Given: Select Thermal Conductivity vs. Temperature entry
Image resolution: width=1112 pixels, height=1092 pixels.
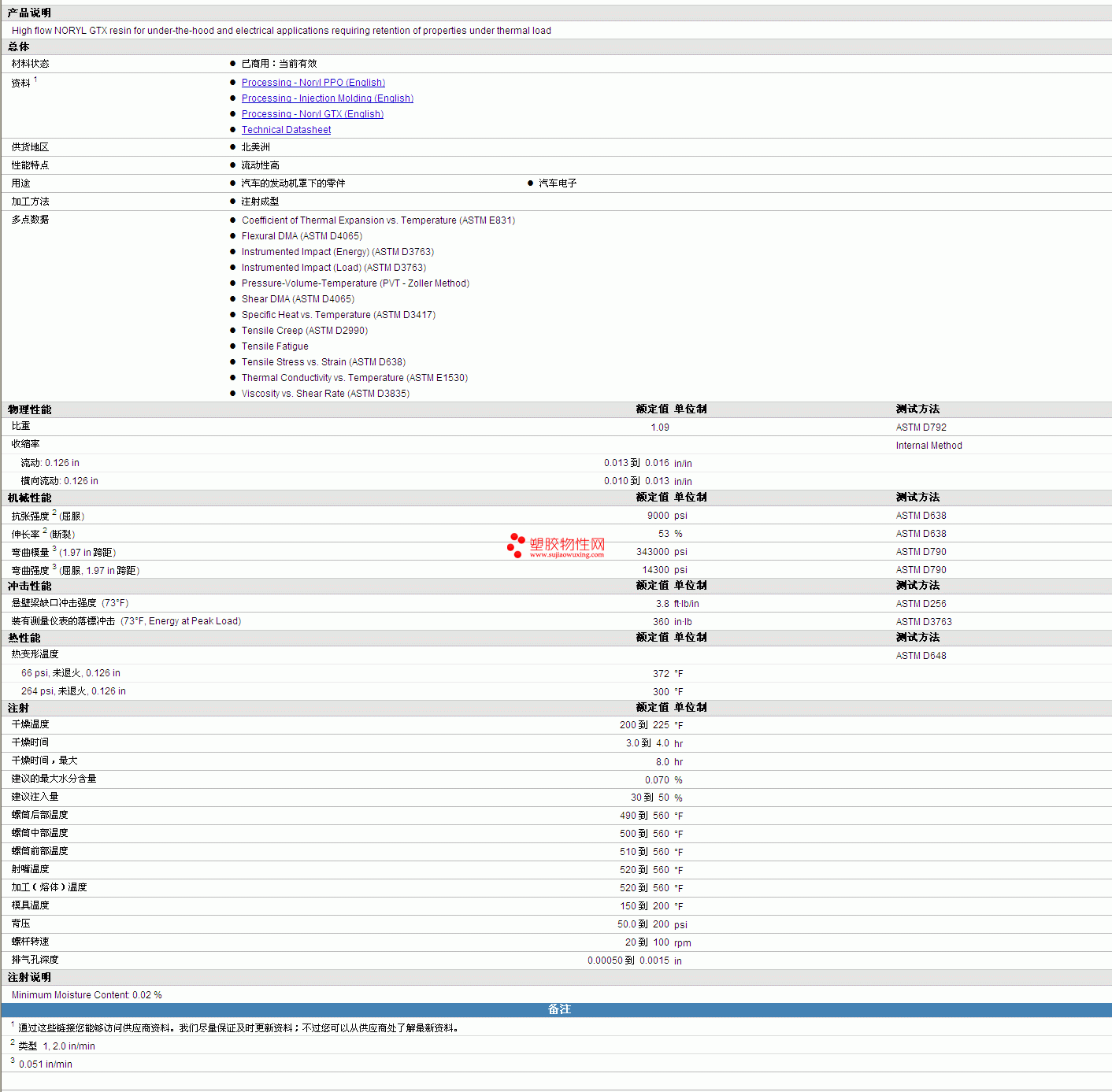Looking at the screenshot, I should click(354, 378).
